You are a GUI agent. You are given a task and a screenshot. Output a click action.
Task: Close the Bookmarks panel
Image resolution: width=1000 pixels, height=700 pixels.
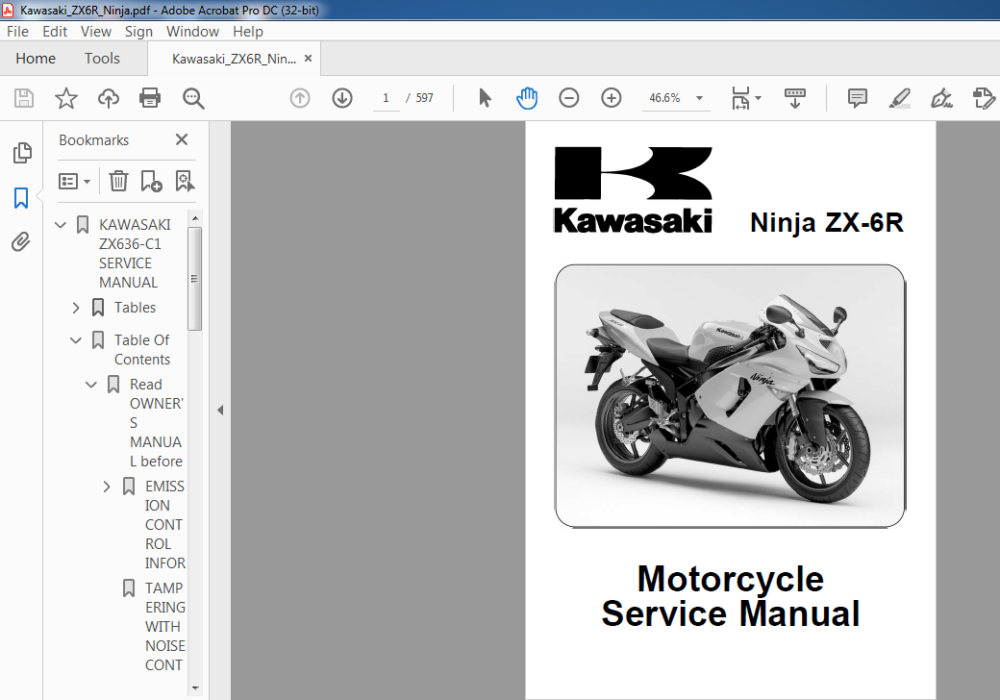[182, 140]
